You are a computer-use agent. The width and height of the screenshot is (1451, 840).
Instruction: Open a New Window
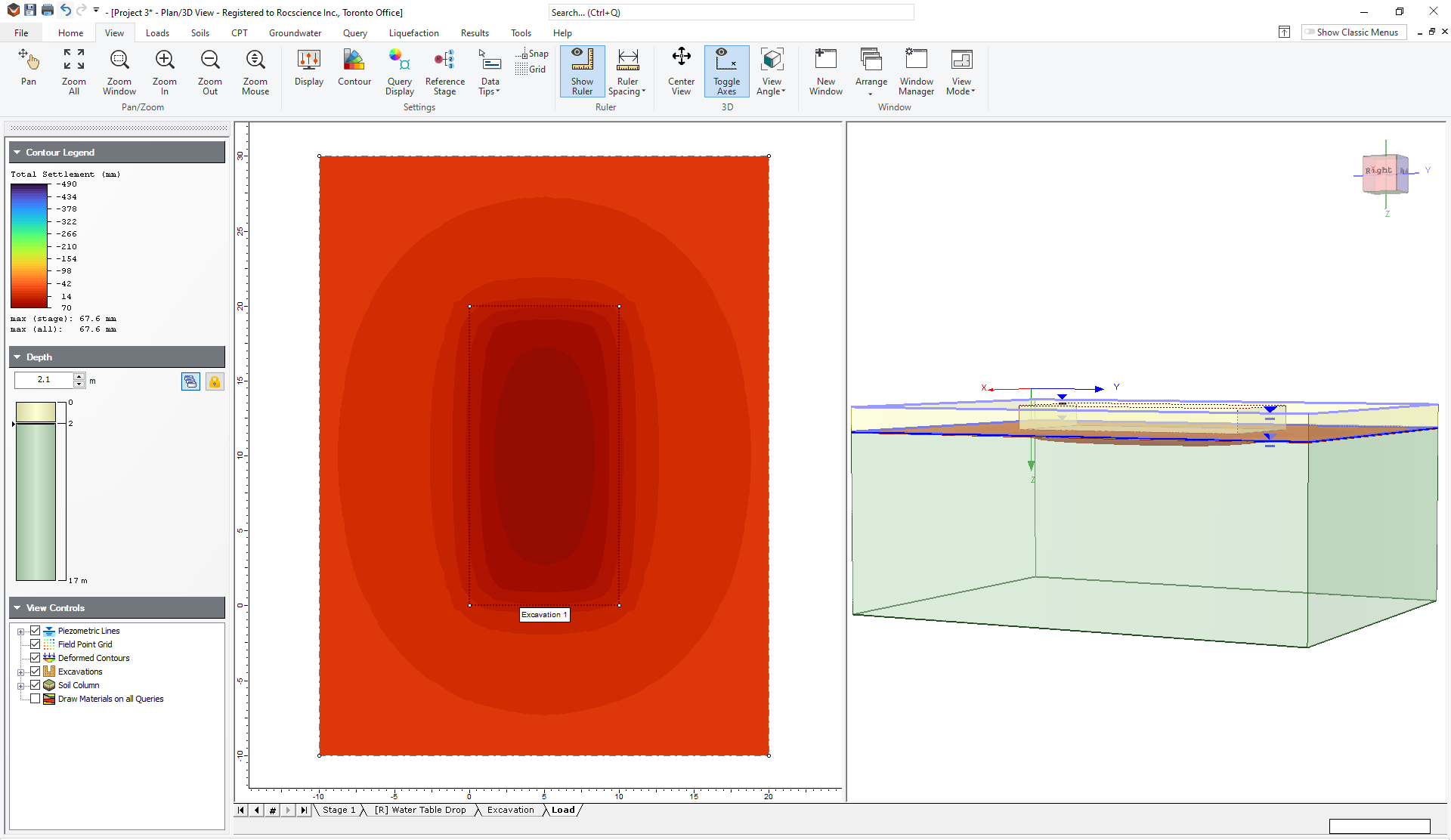coord(825,72)
